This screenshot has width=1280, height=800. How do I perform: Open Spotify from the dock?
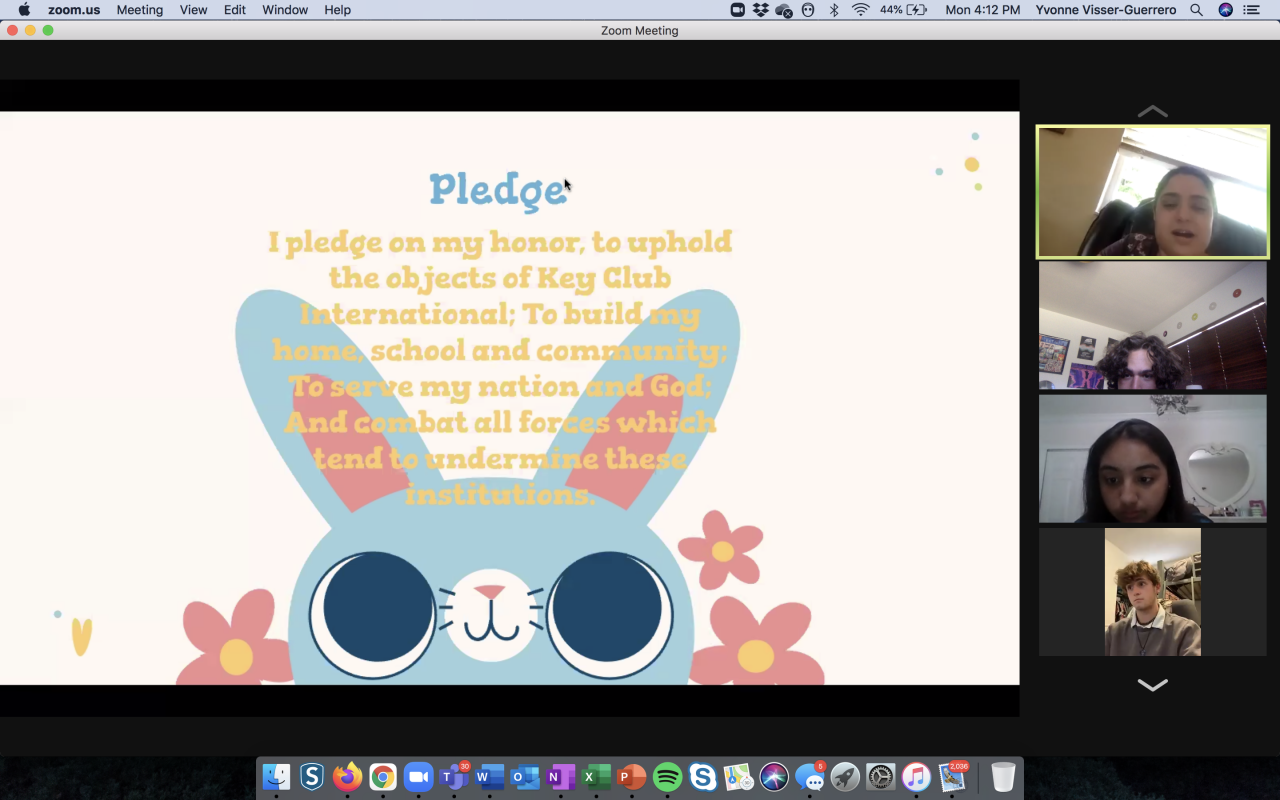point(667,777)
